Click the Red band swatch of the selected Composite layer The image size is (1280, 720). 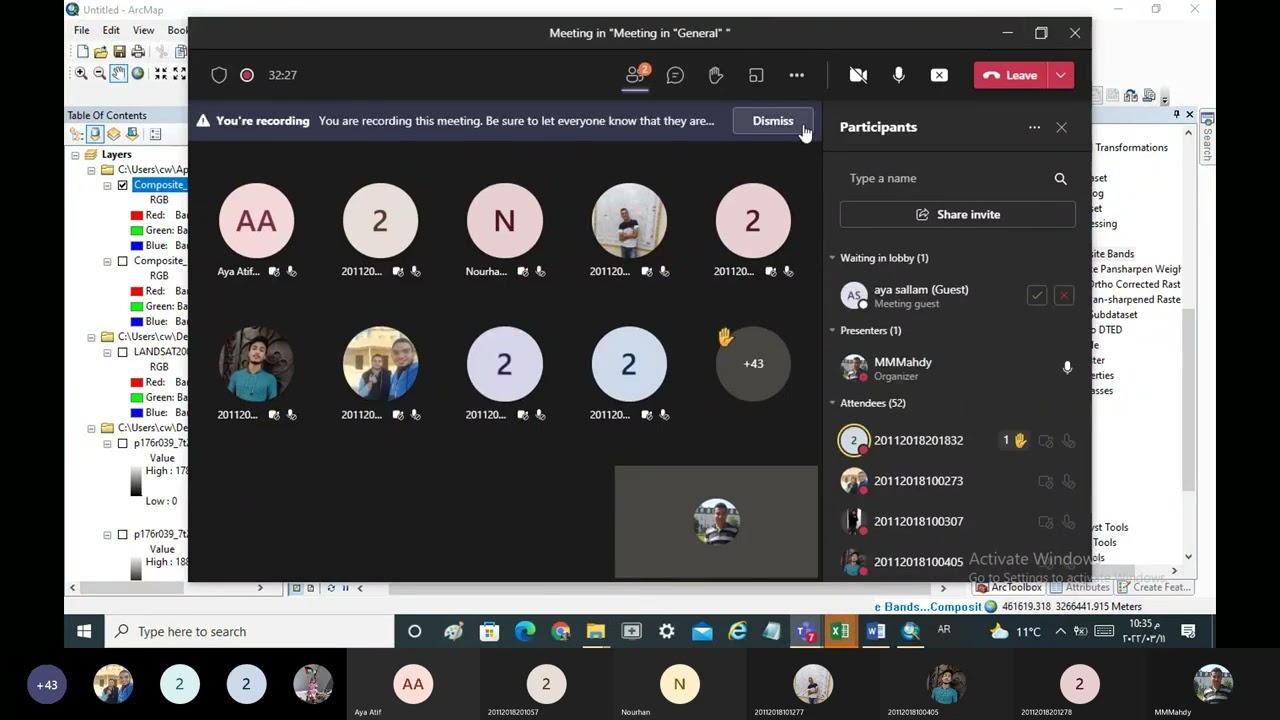coord(137,215)
